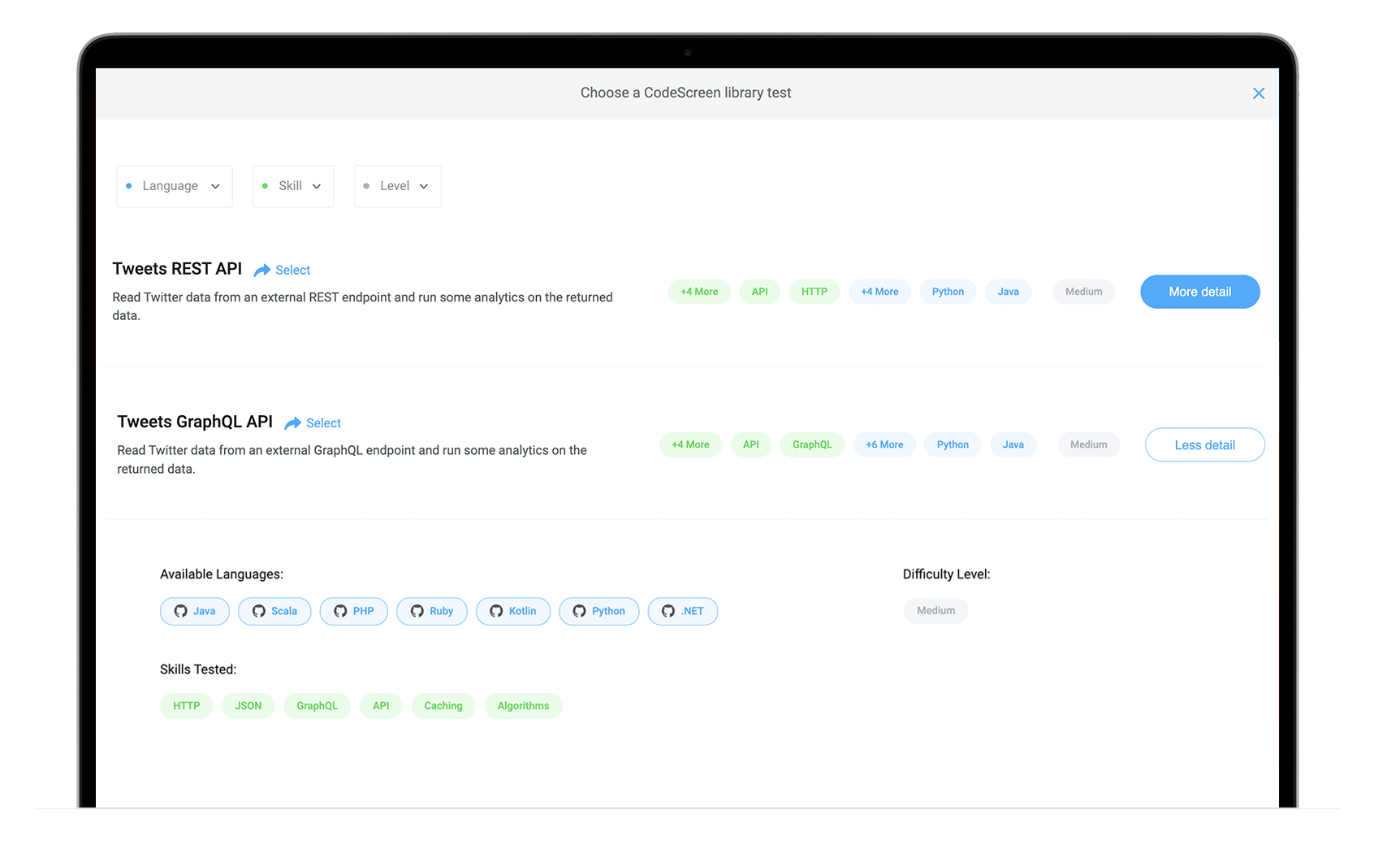Close the library test dialog with X
The height and width of the screenshot is (849, 1400).
(x=1259, y=93)
